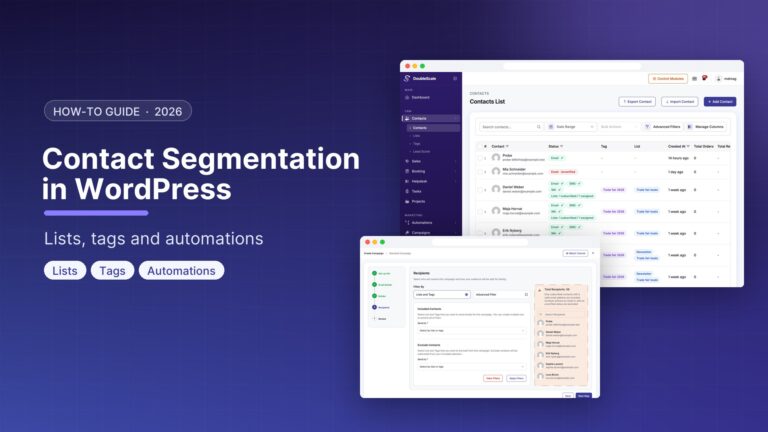
Task: Click the Helpdesk icon in the sidebar
Action: [407, 181]
